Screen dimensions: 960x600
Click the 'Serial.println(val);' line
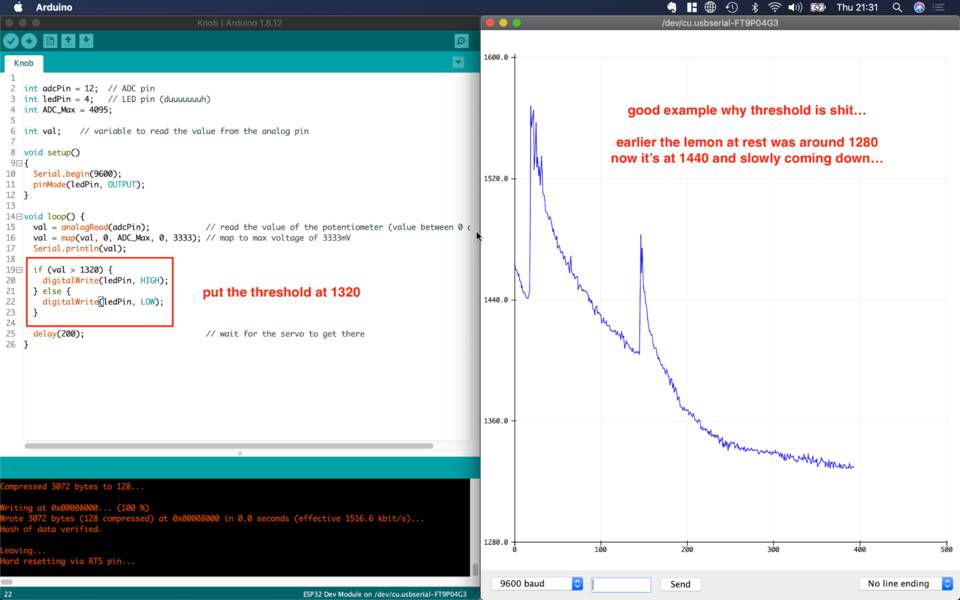point(80,248)
